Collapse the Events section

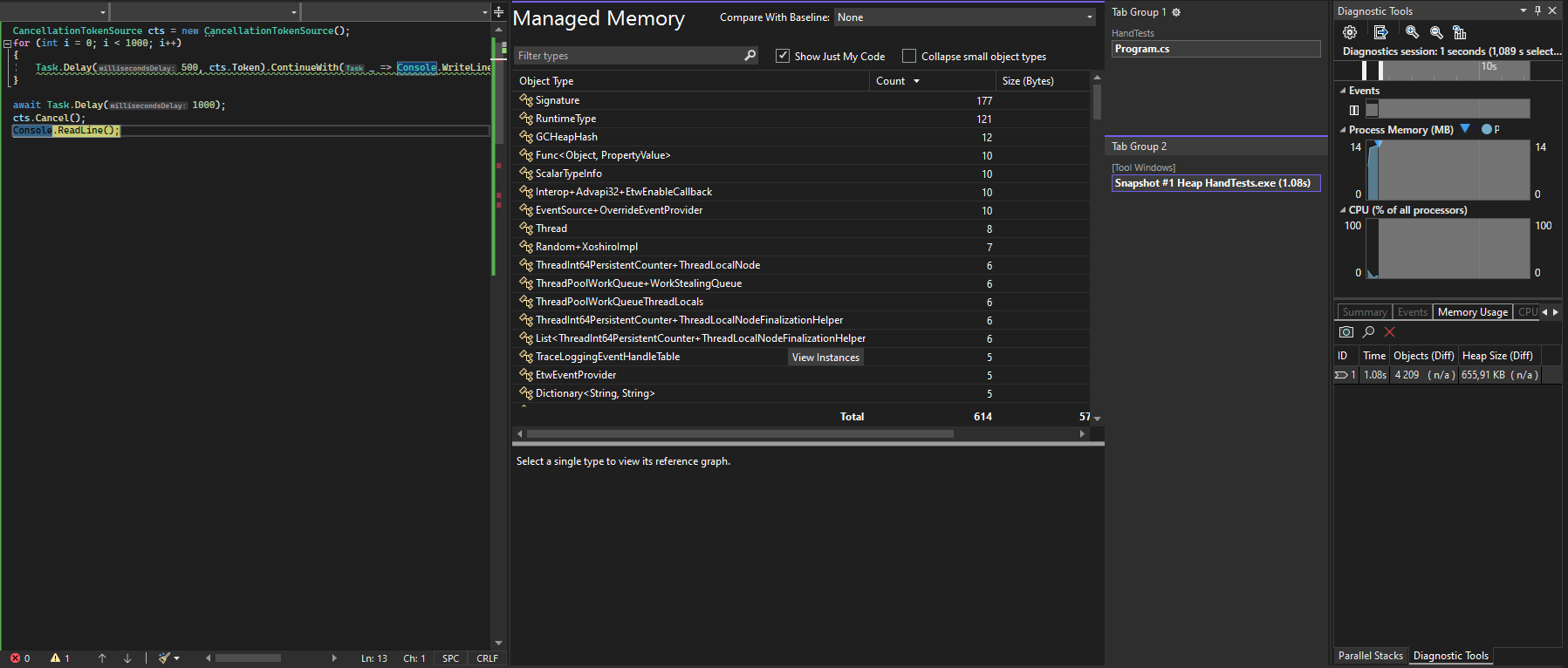pyautogui.click(x=1343, y=91)
